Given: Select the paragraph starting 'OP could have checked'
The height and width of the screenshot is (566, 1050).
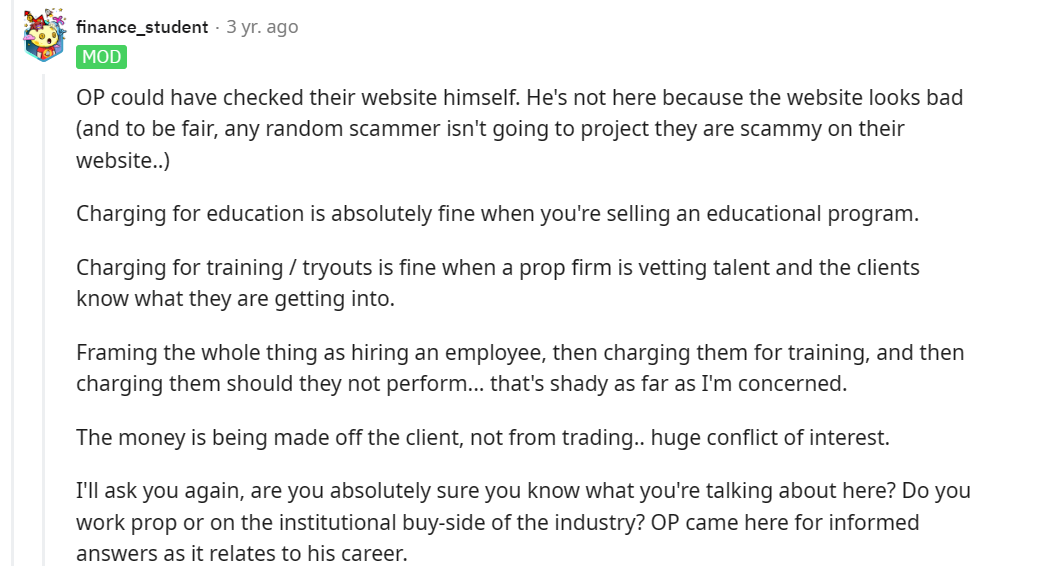Looking at the screenshot, I should 519,129.
